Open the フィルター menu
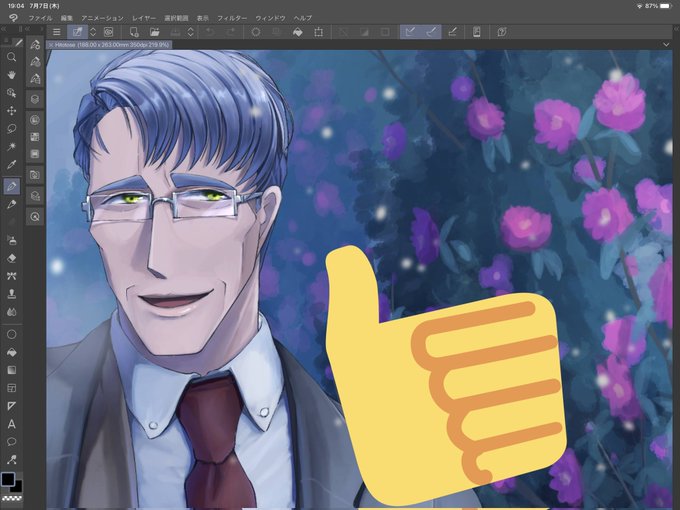Image resolution: width=680 pixels, height=510 pixels. click(232, 18)
